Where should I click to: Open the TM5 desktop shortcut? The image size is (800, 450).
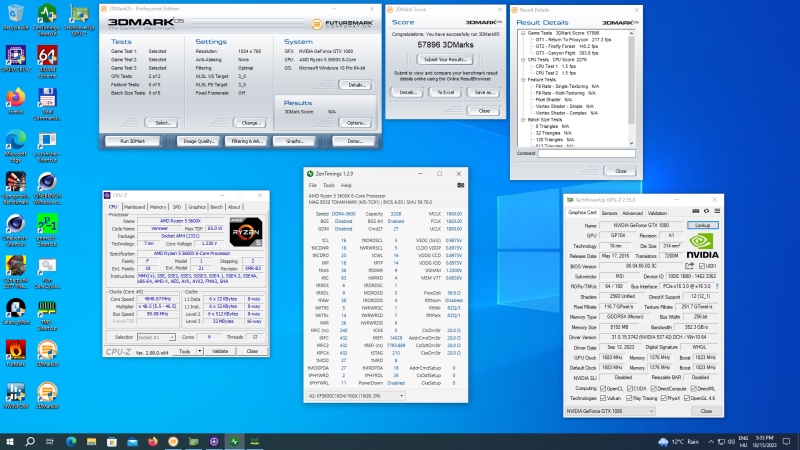[x=47, y=314]
